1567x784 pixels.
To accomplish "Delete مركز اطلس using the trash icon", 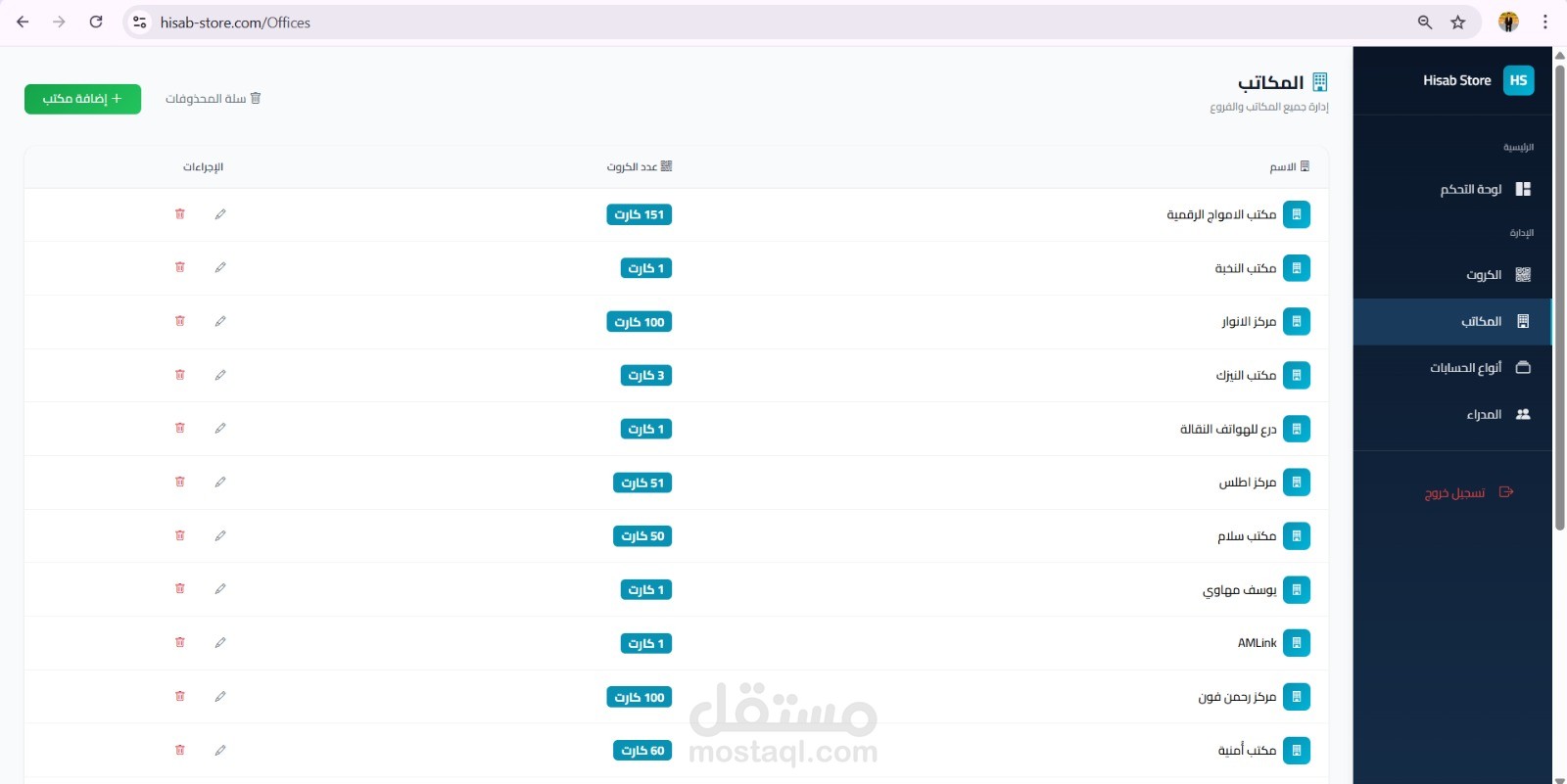I will pyautogui.click(x=180, y=482).
